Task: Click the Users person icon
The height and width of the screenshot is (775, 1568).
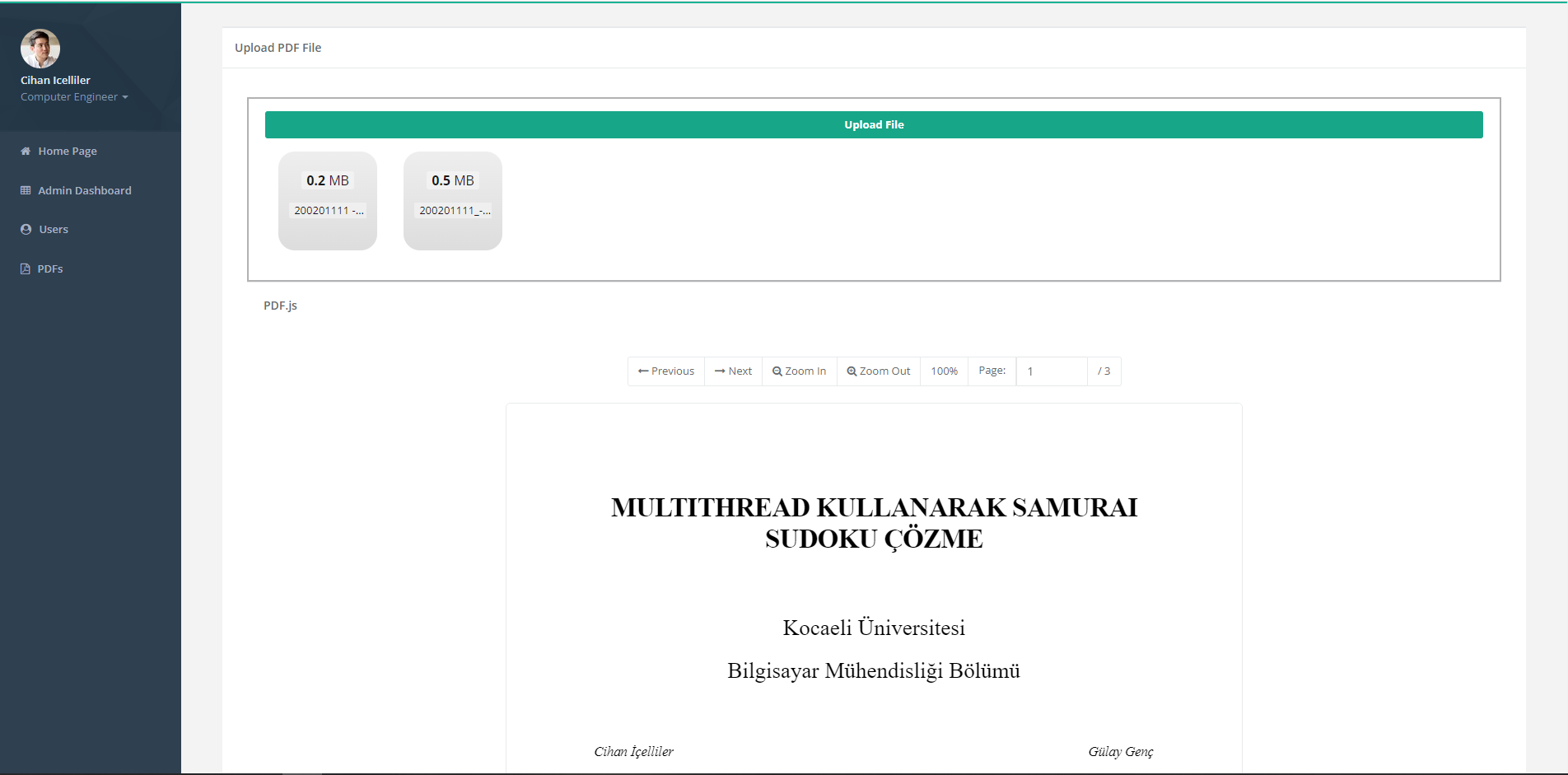Action: [x=26, y=229]
